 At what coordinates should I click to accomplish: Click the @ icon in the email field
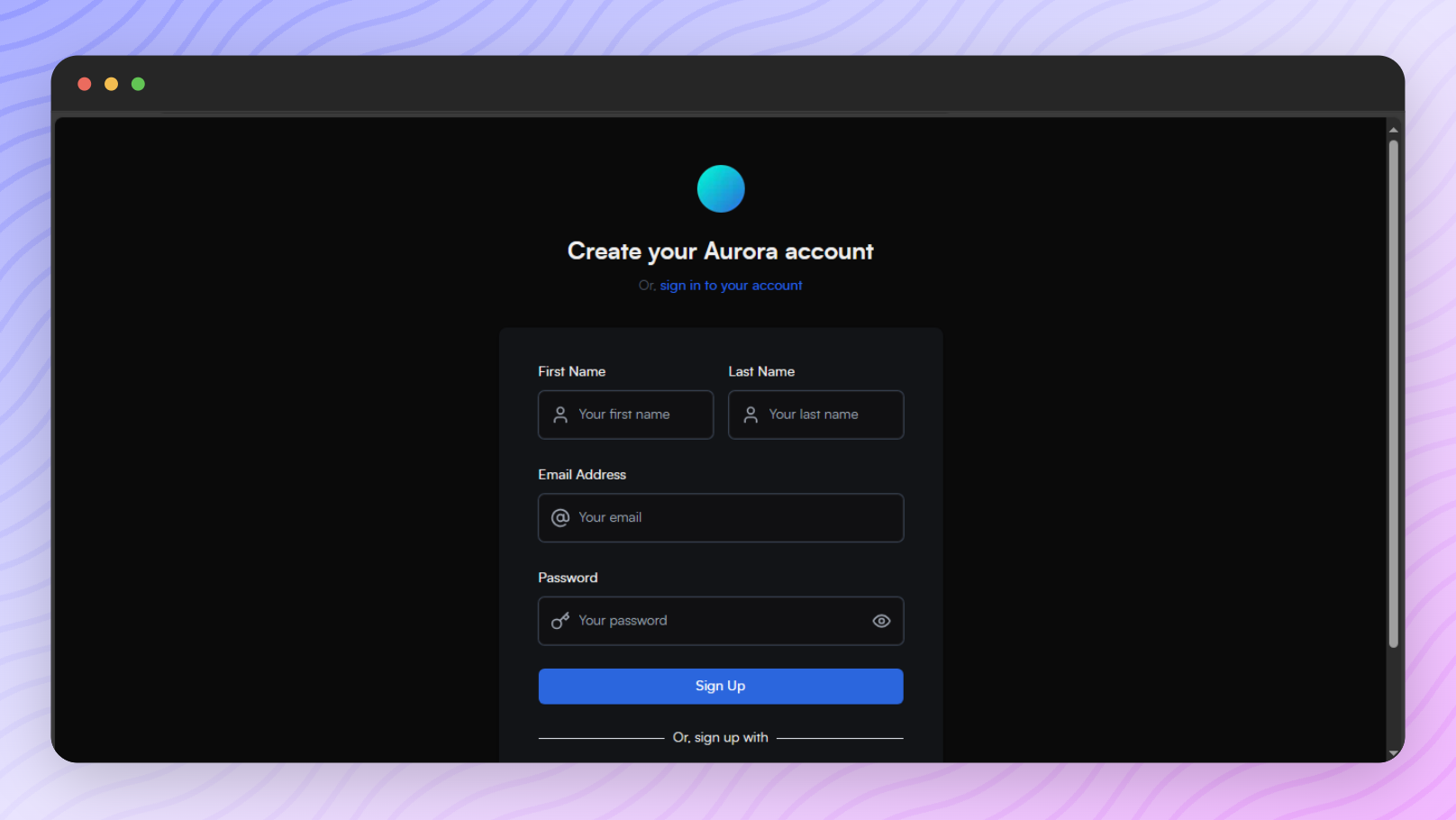click(x=560, y=517)
